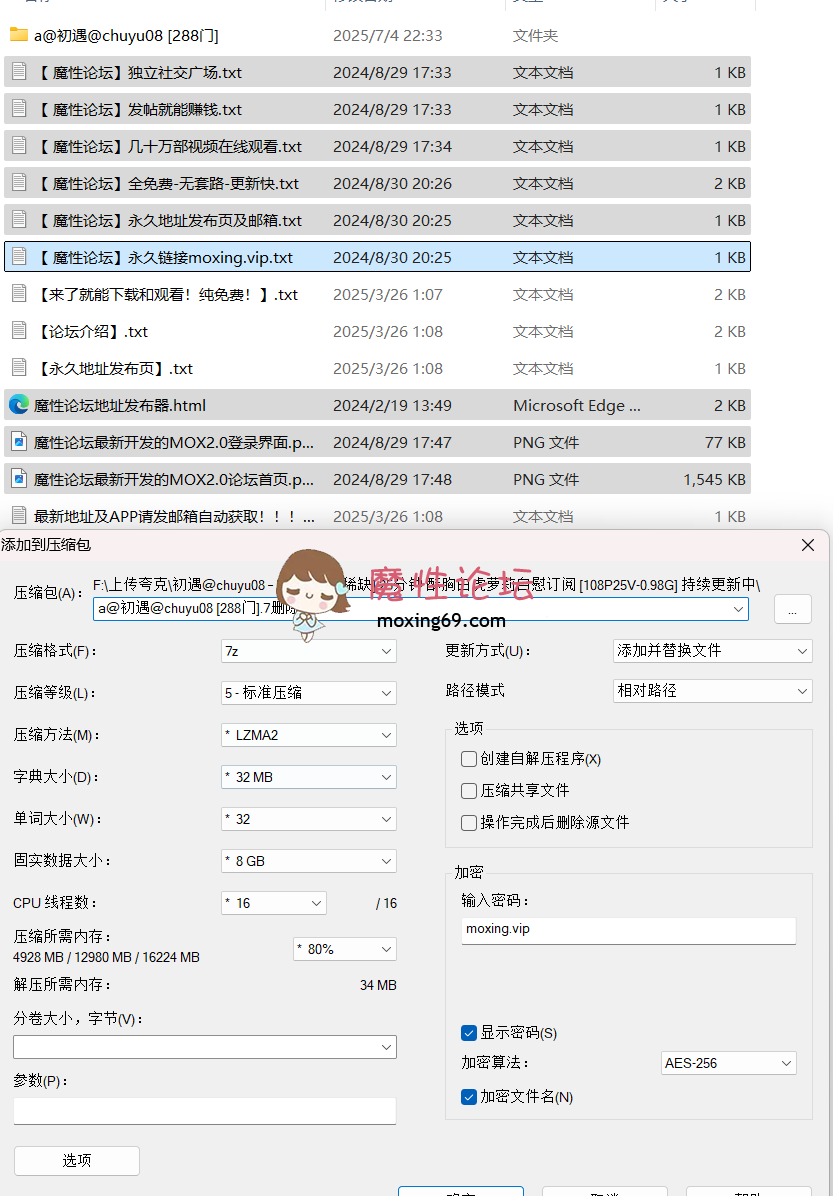This screenshot has width=833, height=1196.
Task: Click the icon of 永久链接moxing.vip.txt
Action: (x=19, y=257)
